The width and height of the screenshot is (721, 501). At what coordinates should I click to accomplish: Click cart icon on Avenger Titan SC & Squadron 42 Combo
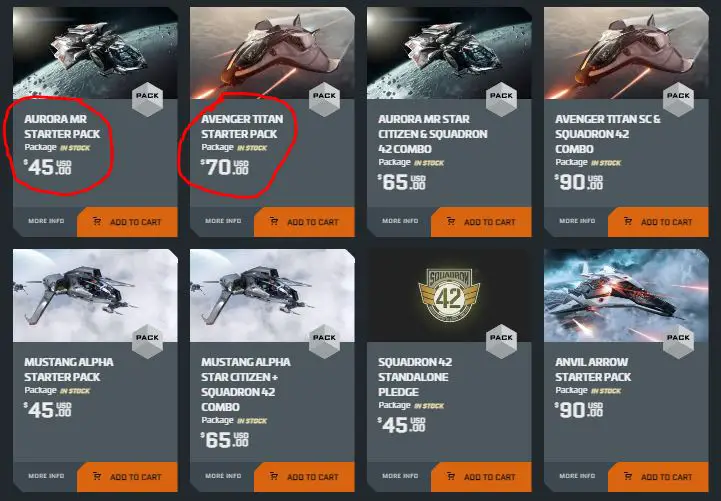[x=628, y=222]
